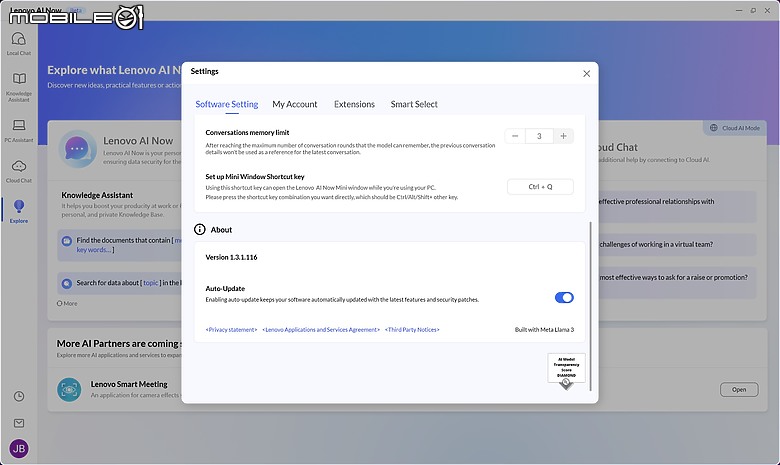Click 'Conversations memory limit' label
This screenshot has width=780, height=465.
click(247, 132)
